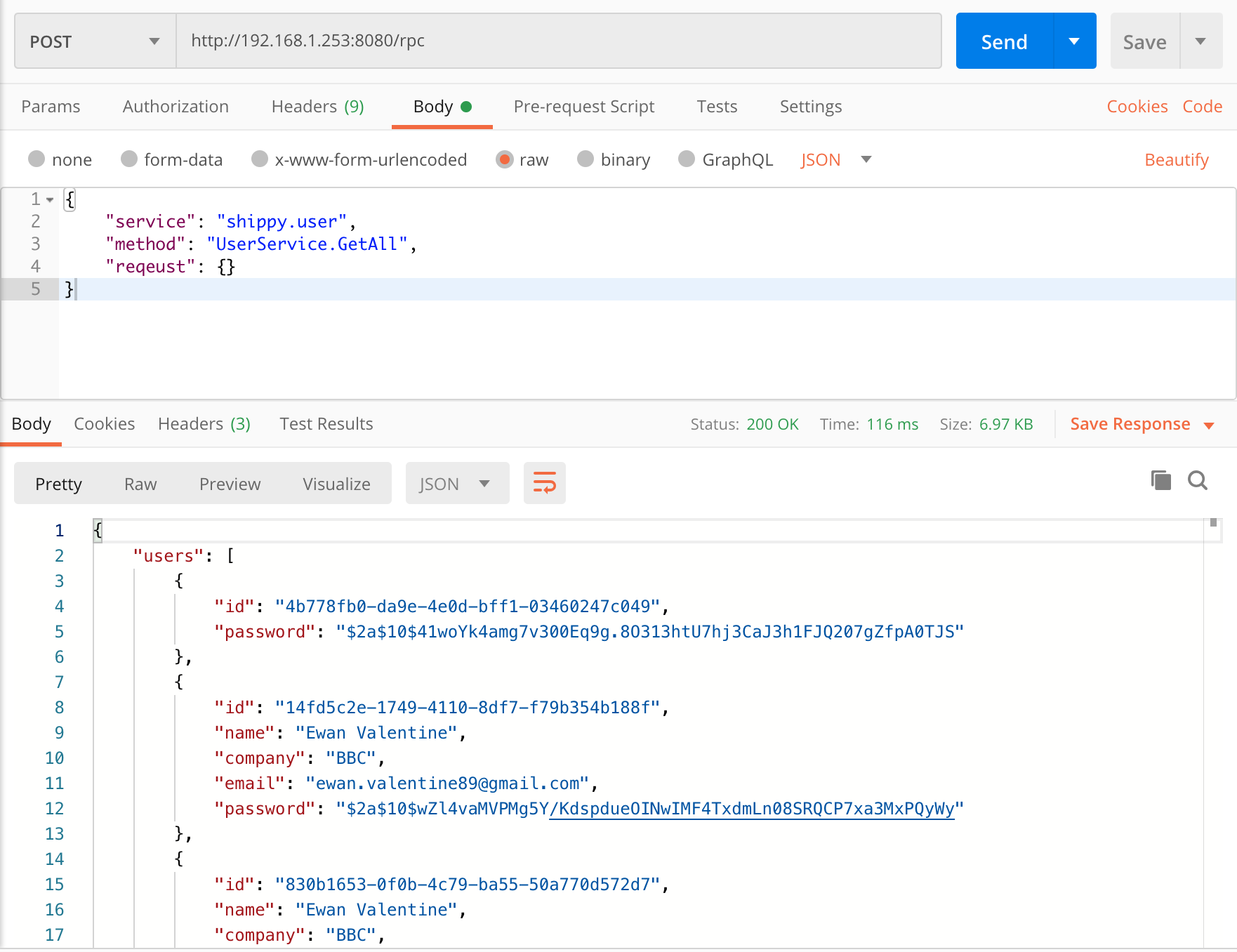Viewport: 1237px width, 952px height.
Task: Click the password hash on response line 5
Action: pos(650,632)
